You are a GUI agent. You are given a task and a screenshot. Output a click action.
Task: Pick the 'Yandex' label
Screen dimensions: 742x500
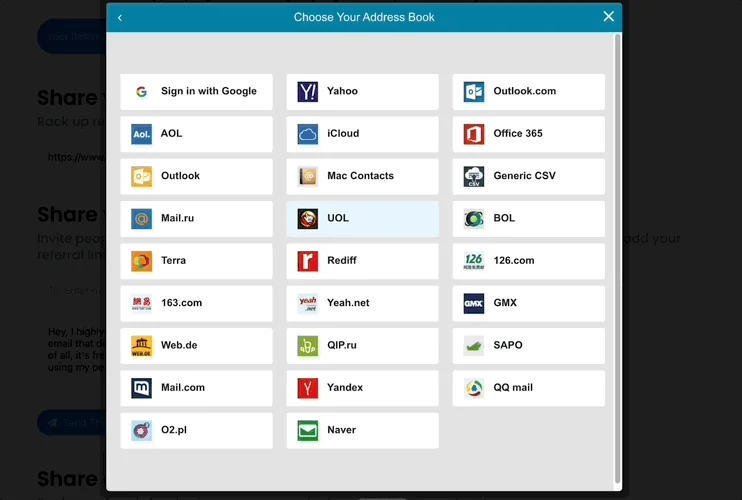pyautogui.click(x=344, y=387)
